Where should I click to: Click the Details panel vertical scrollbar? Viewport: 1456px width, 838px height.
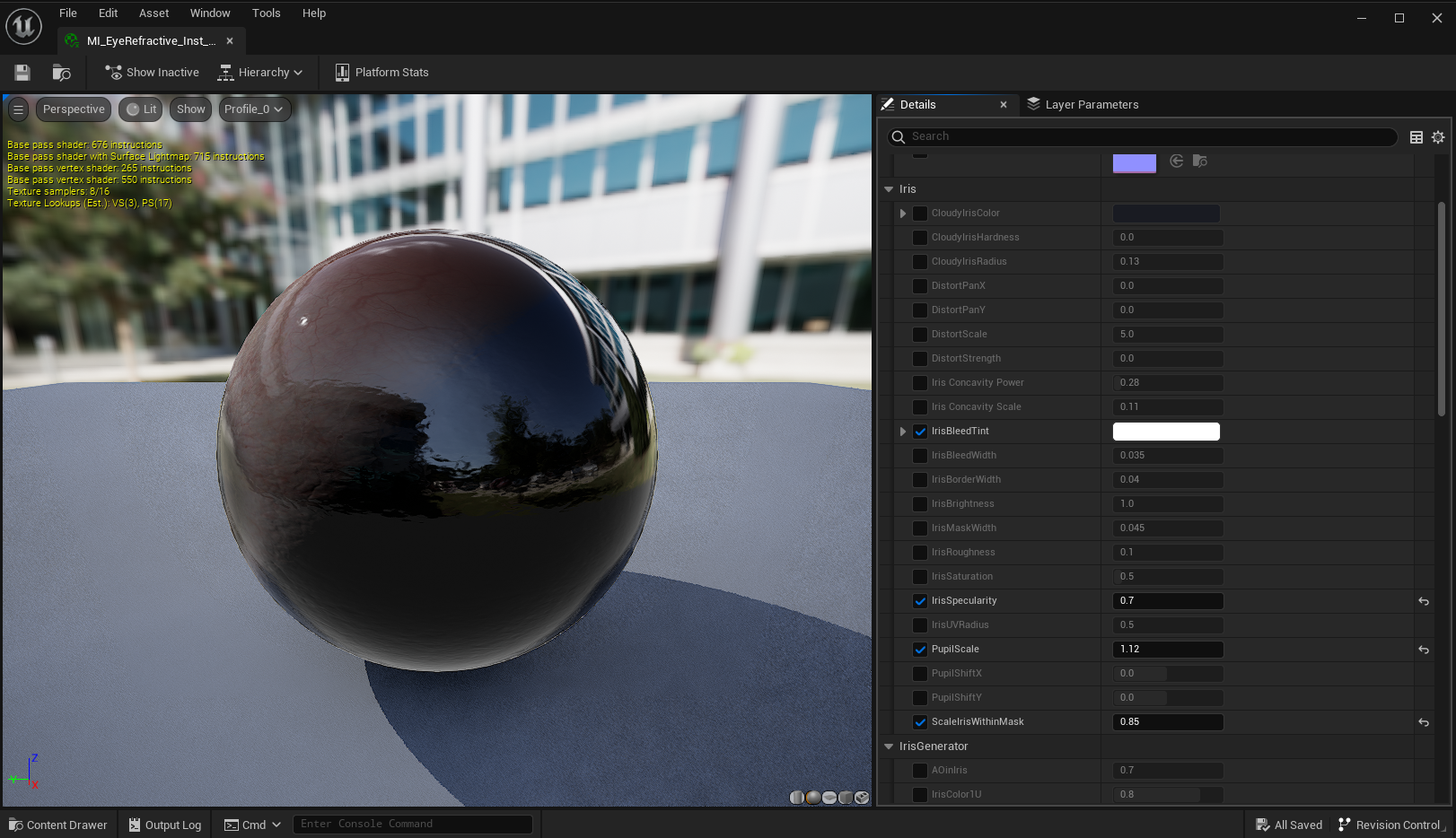(1442, 310)
